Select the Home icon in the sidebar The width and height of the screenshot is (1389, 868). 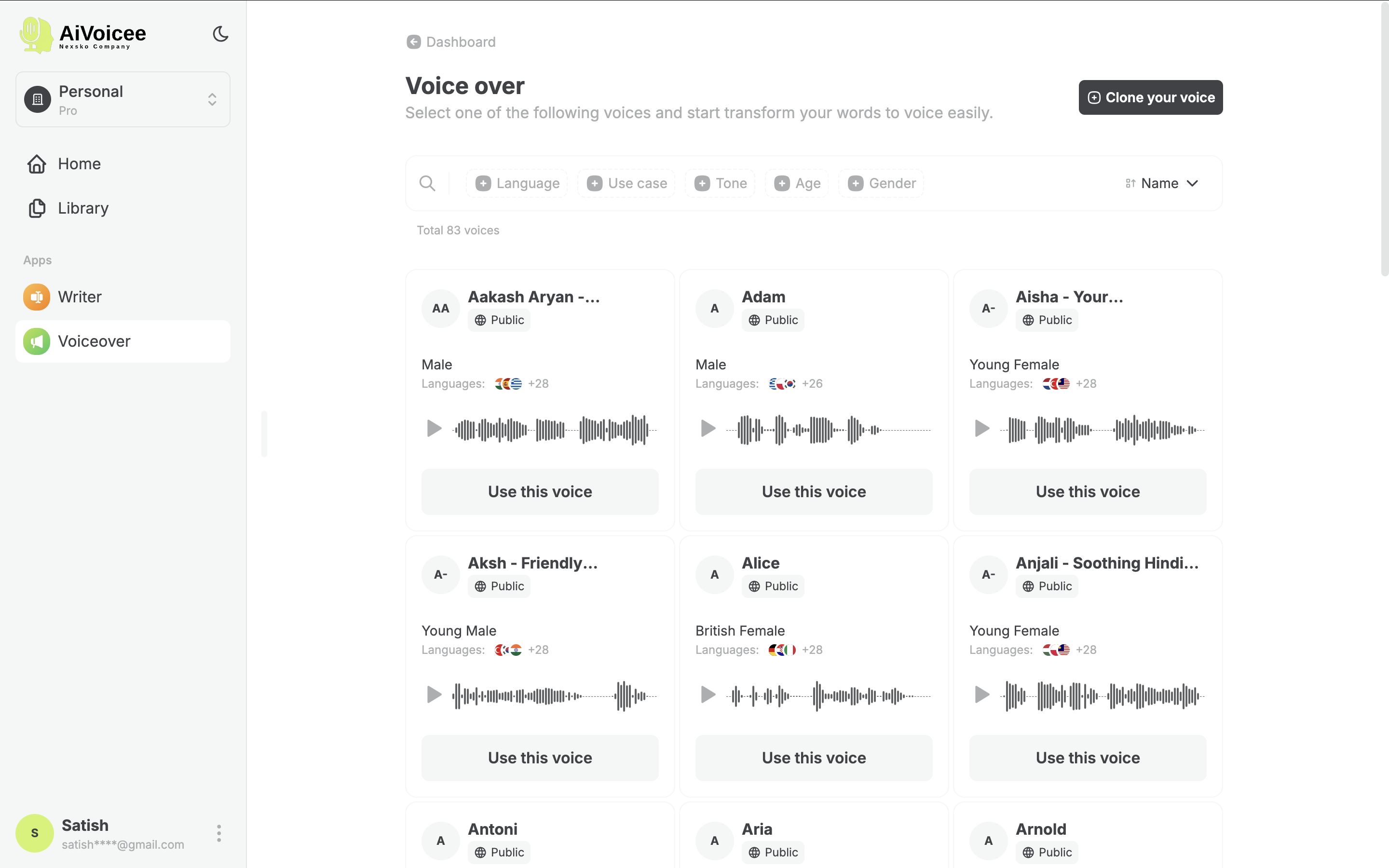tap(37, 164)
